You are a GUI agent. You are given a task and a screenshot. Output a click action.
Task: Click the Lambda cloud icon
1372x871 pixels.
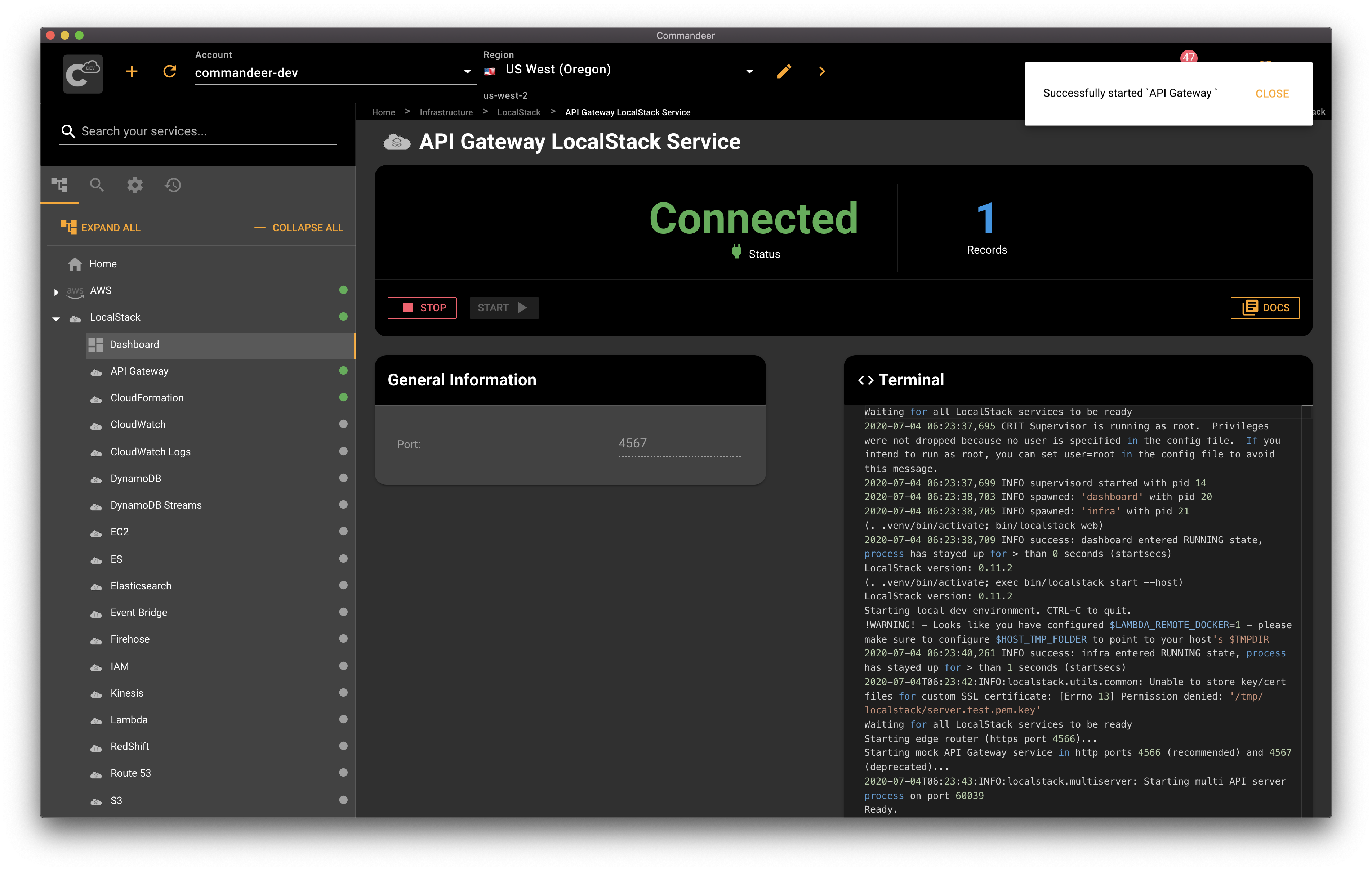click(x=96, y=721)
